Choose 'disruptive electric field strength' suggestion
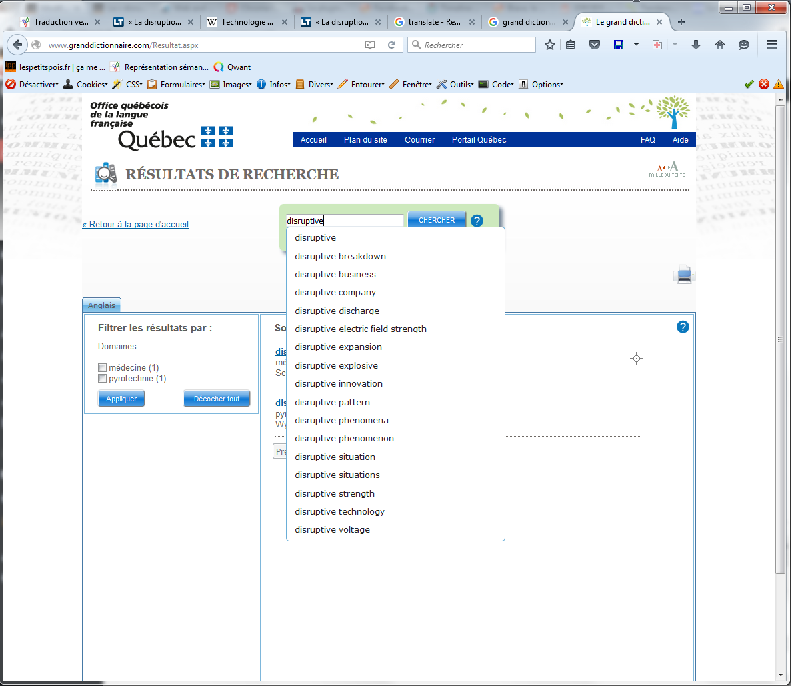This screenshot has width=791, height=686. coord(396,329)
